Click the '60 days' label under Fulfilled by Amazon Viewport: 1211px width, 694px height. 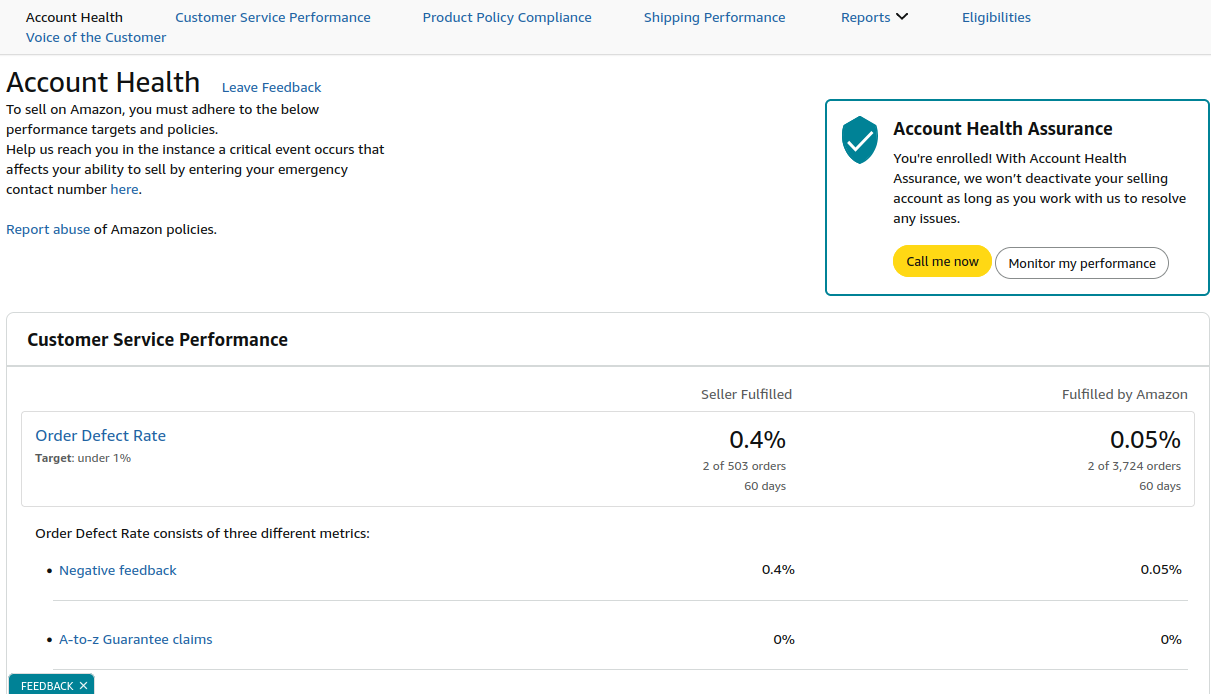click(1160, 486)
